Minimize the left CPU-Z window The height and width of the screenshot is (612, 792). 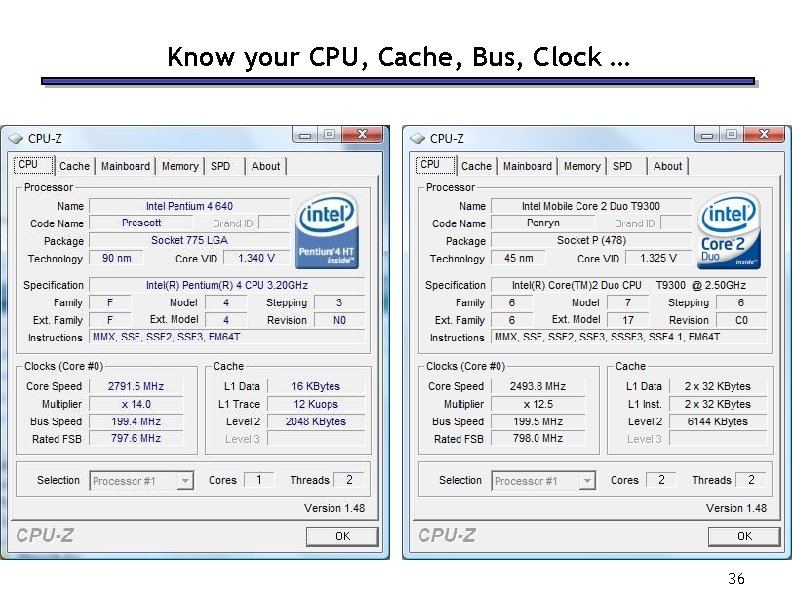click(x=305, y=135)
